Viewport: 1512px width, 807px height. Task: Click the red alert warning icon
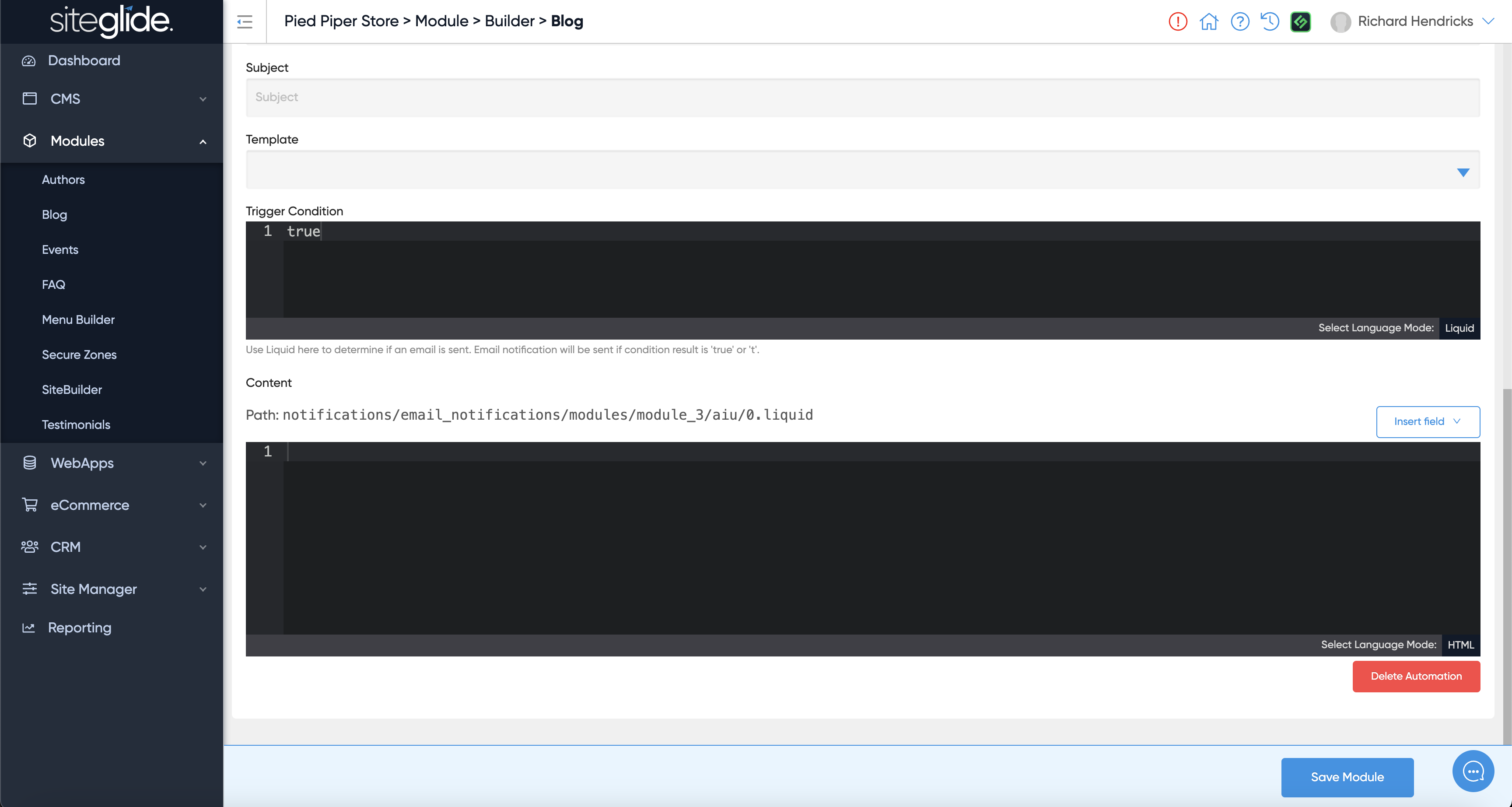click(1177, 22)
